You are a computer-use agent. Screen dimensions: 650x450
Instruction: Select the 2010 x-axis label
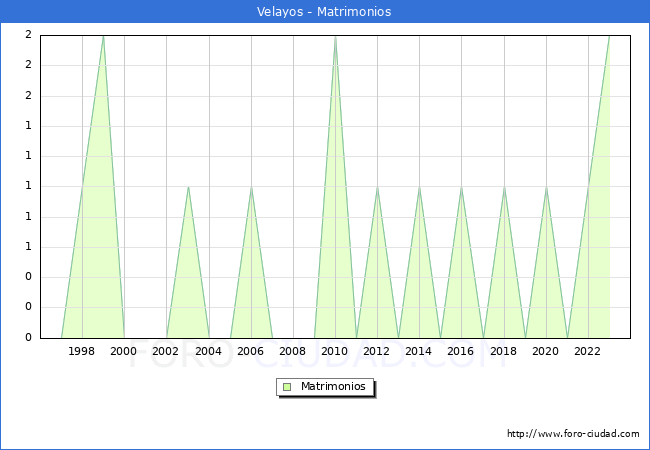pos(335,351)
